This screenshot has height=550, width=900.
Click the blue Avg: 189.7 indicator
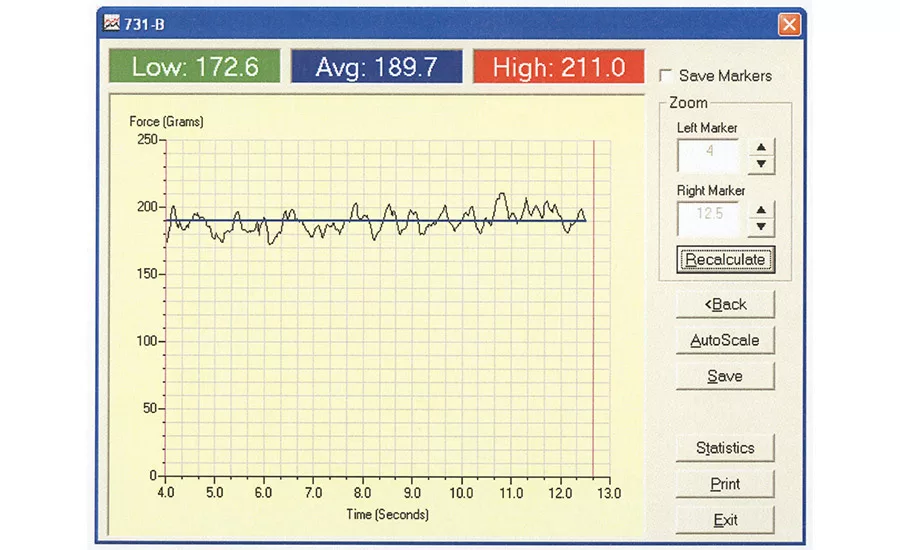pos(376,67)
